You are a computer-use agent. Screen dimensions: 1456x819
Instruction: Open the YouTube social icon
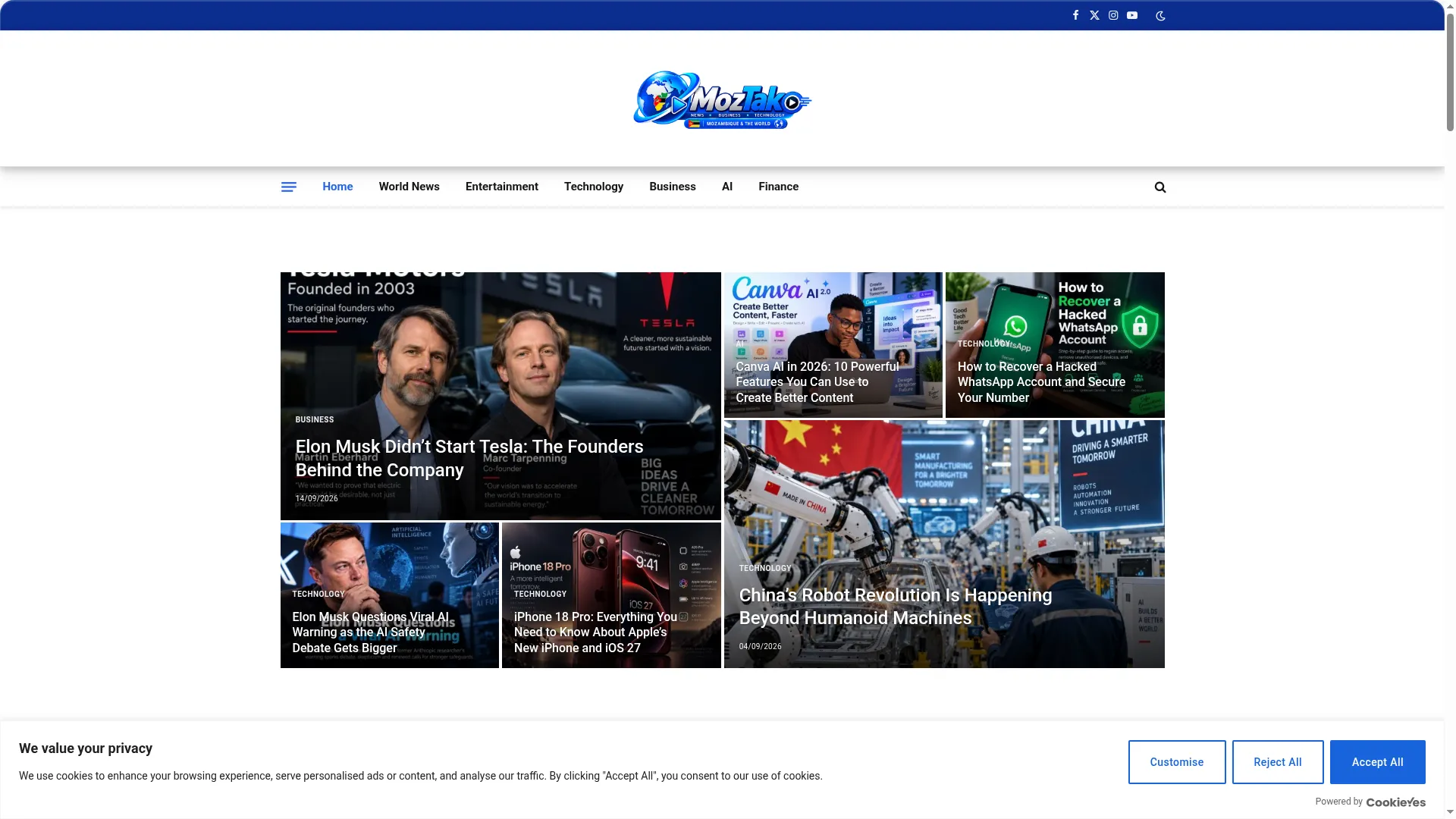pos(1132,15)
